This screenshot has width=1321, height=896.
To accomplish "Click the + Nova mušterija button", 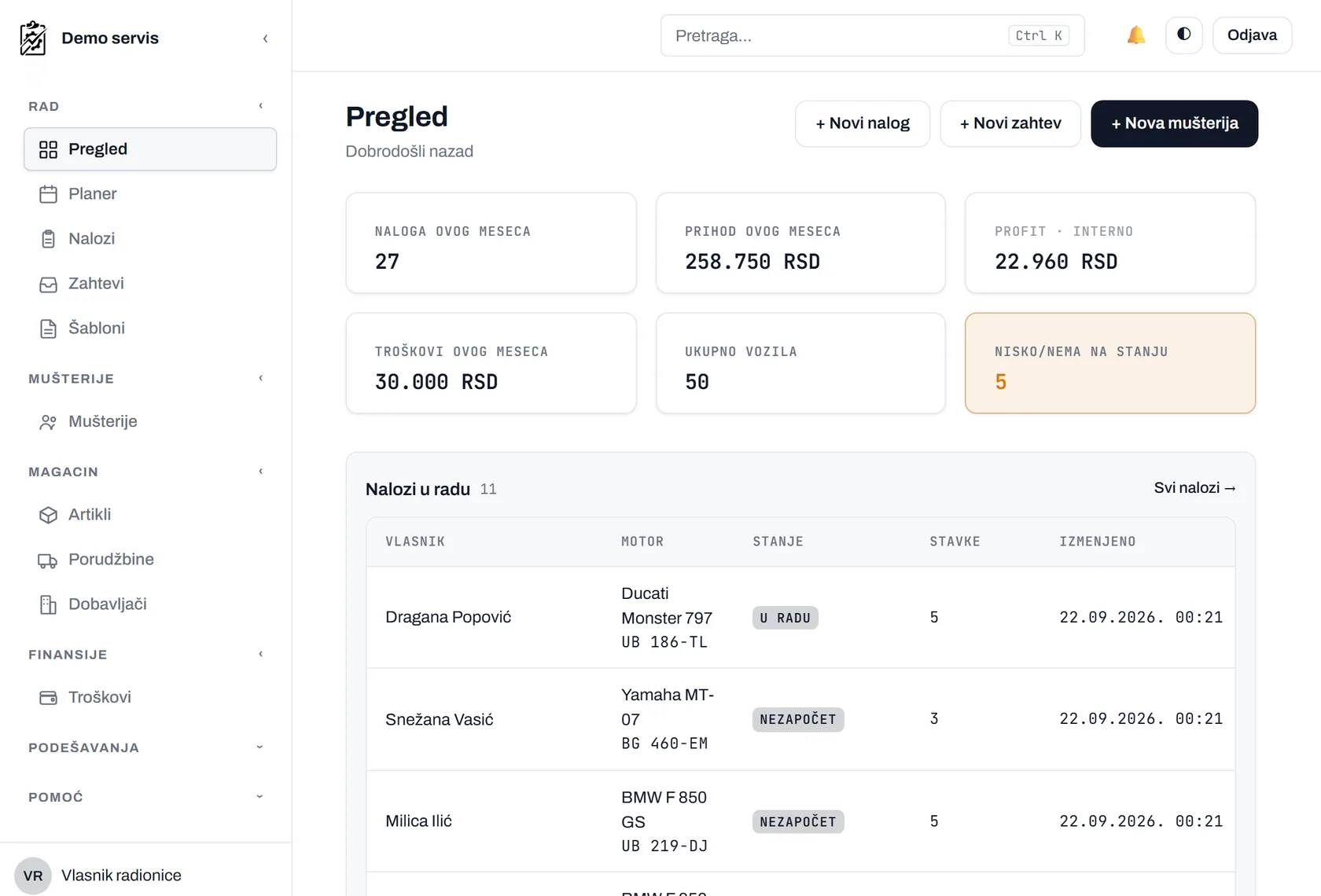I will click(1174, 123).
